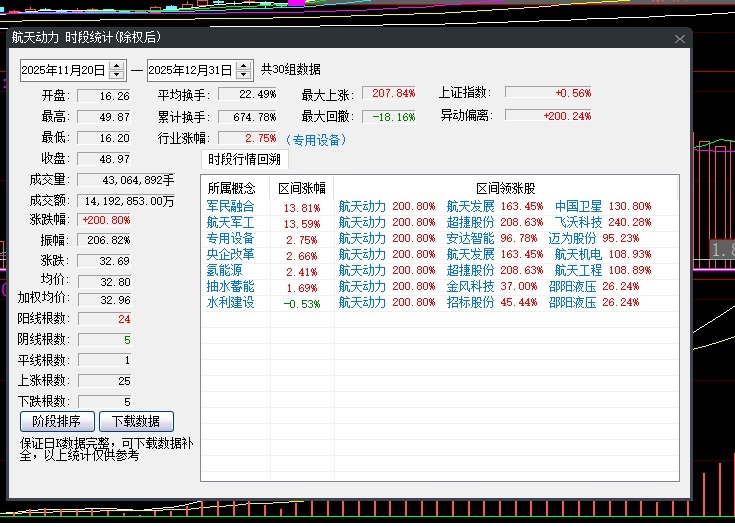The height and width of the screenshot is (527, 735).
Task: Select 邵阳液压 in 抽水蓄能 row
Action: click(572, 286)
